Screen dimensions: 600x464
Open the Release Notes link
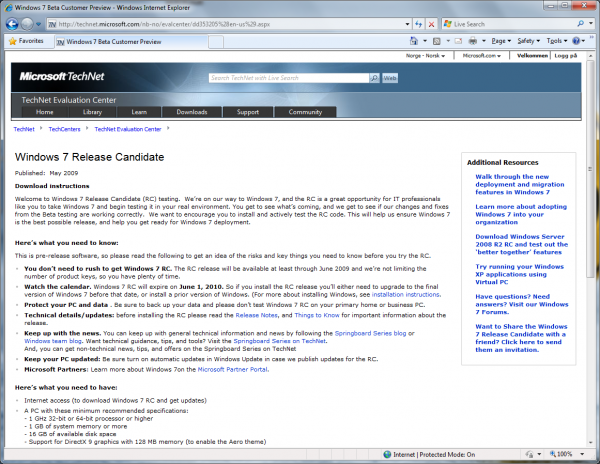click(x=256, y=315)
